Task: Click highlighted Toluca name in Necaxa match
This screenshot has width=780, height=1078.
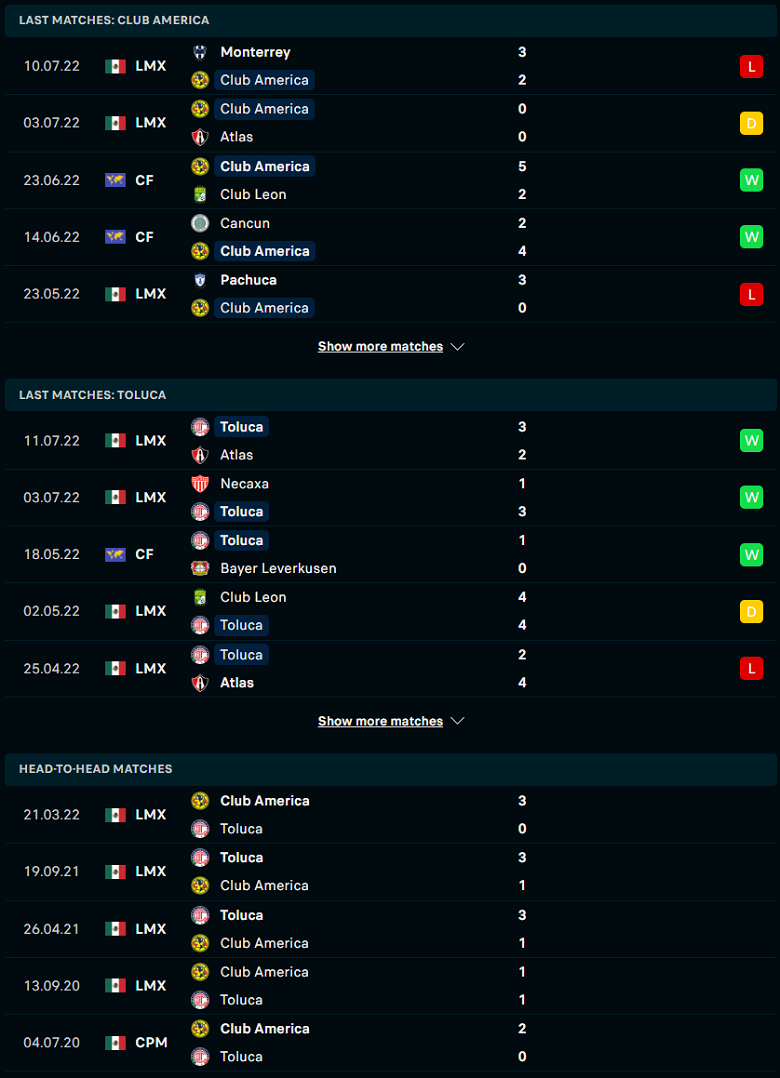Action: [x=241, y=512]
